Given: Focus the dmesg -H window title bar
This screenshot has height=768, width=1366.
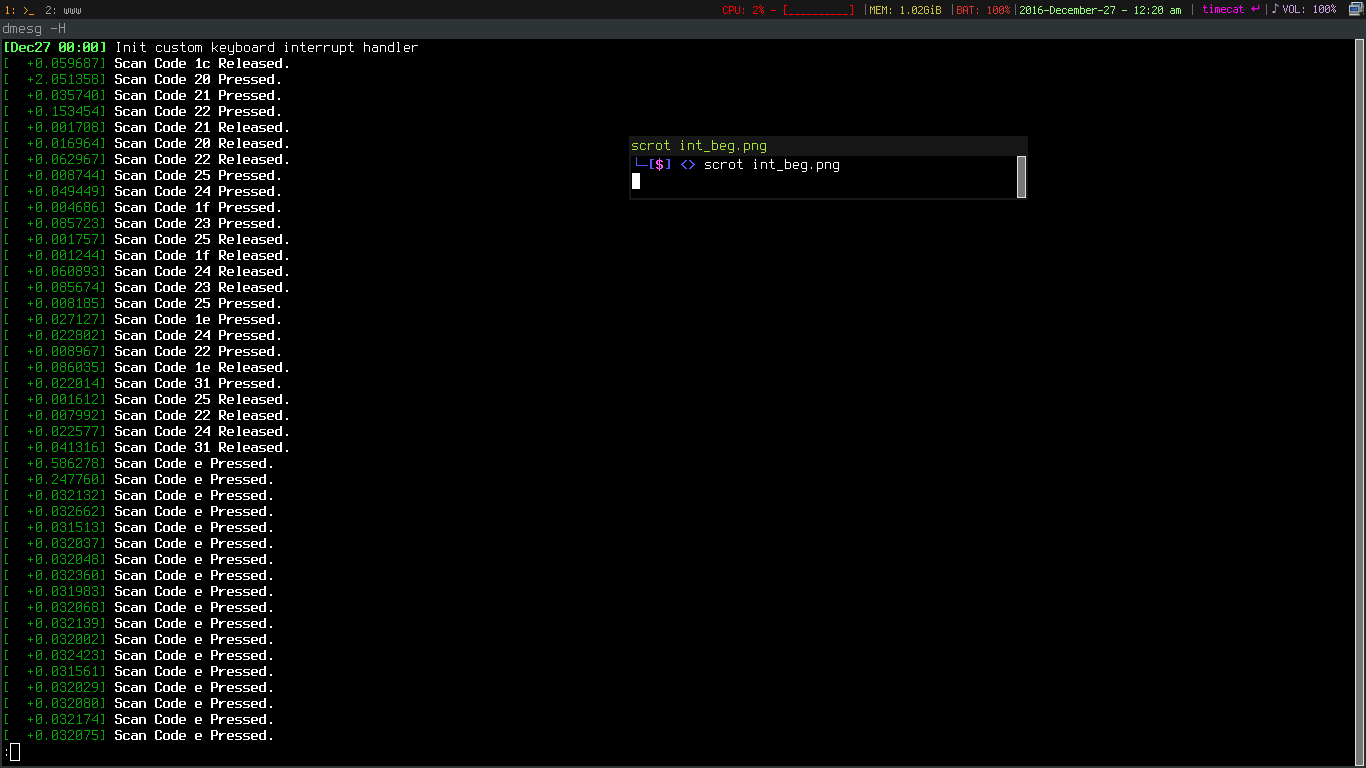Looking at the screenshot, I should pyautogui.click(x=35, y=29).
